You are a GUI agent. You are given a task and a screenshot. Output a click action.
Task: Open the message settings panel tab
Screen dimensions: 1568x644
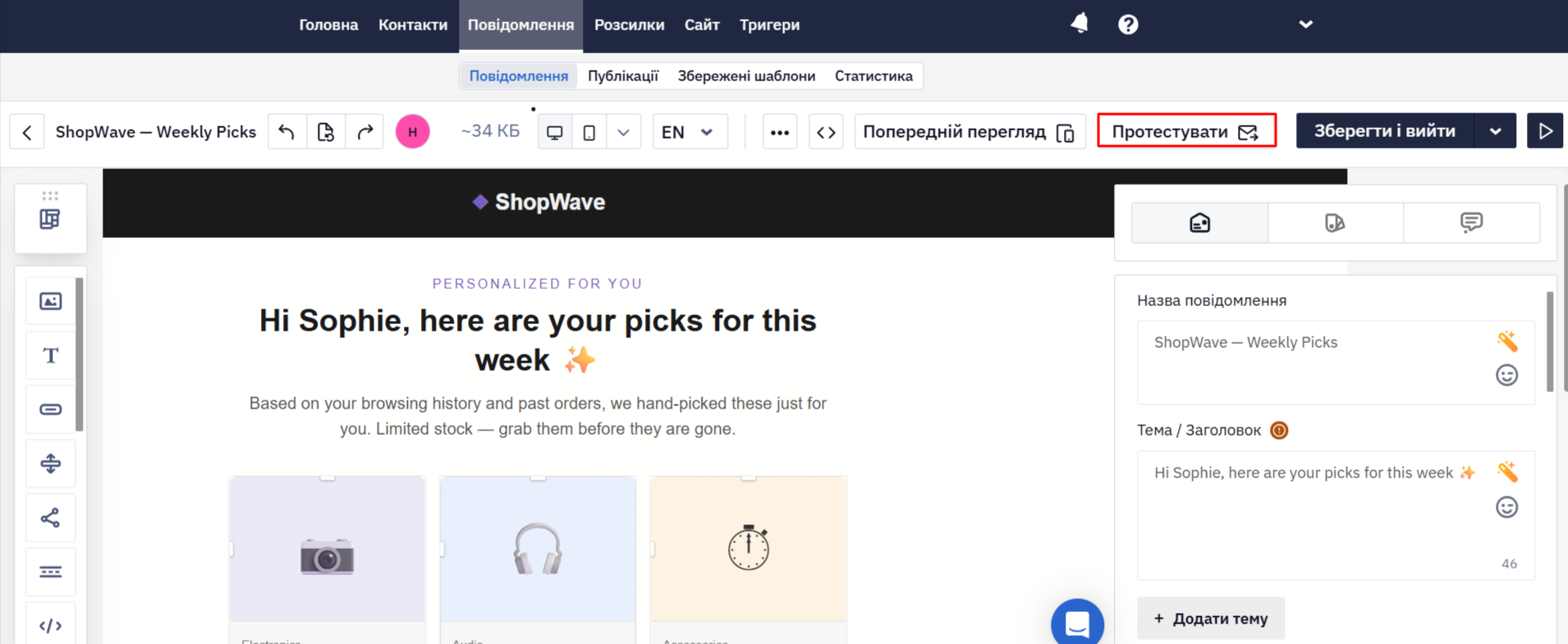click(1199, 222)
